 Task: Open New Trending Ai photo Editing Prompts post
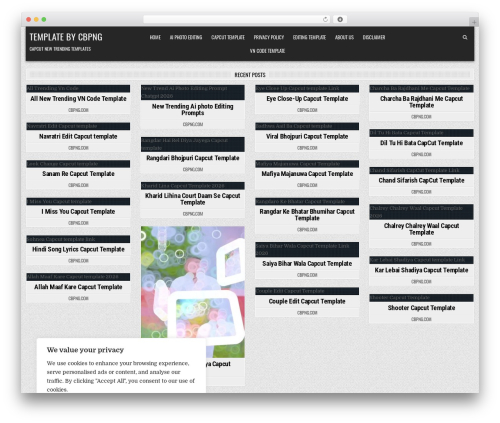[193, 109]
